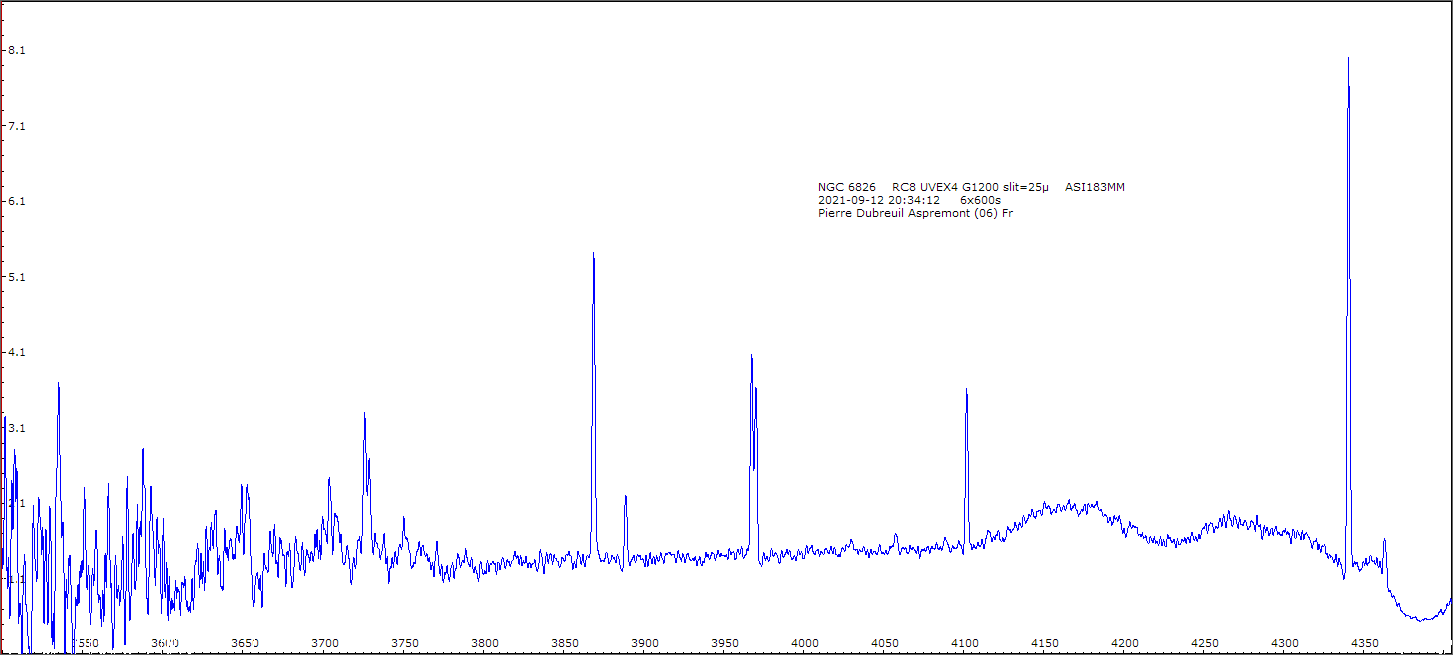Click the 4200 wavelength axis label
This screenshot has height=655, width=1453.
1125,642
